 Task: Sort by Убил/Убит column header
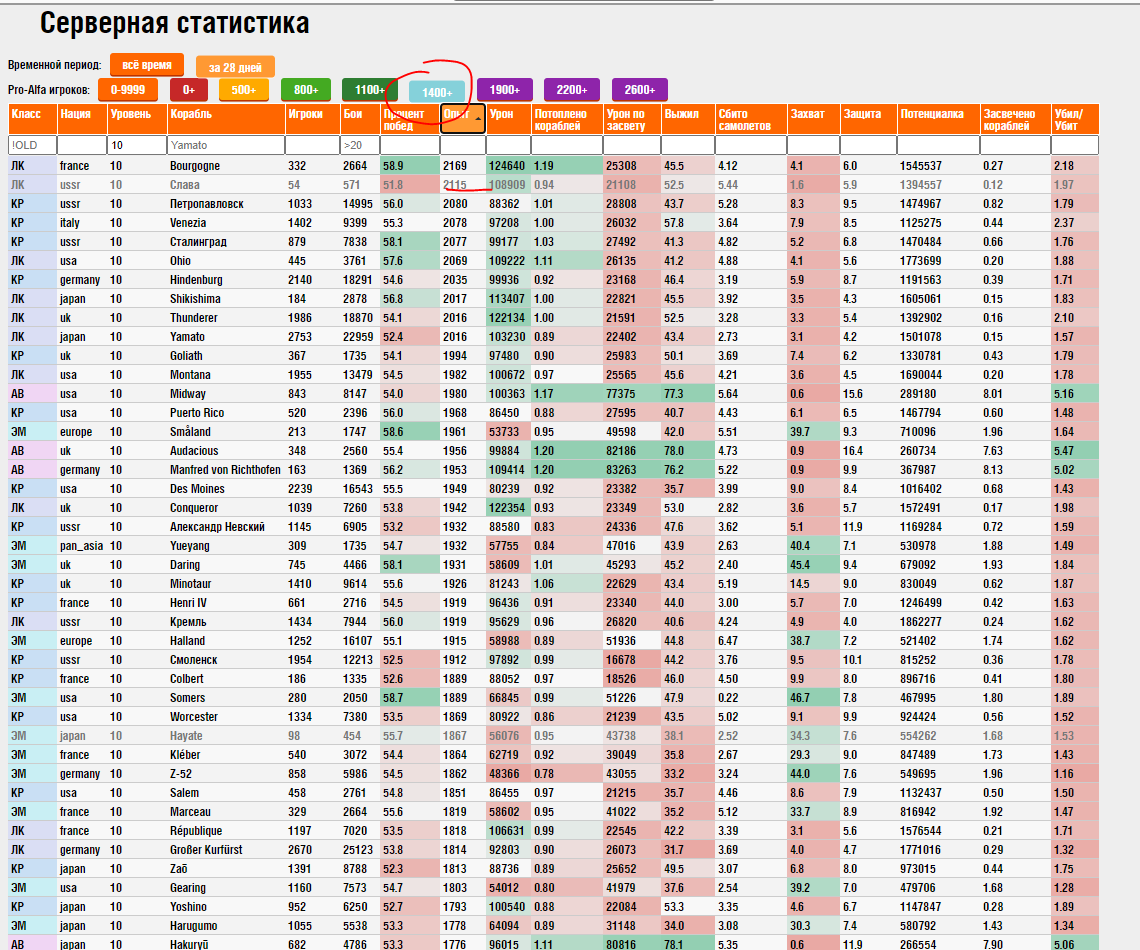coord(1075,119)
